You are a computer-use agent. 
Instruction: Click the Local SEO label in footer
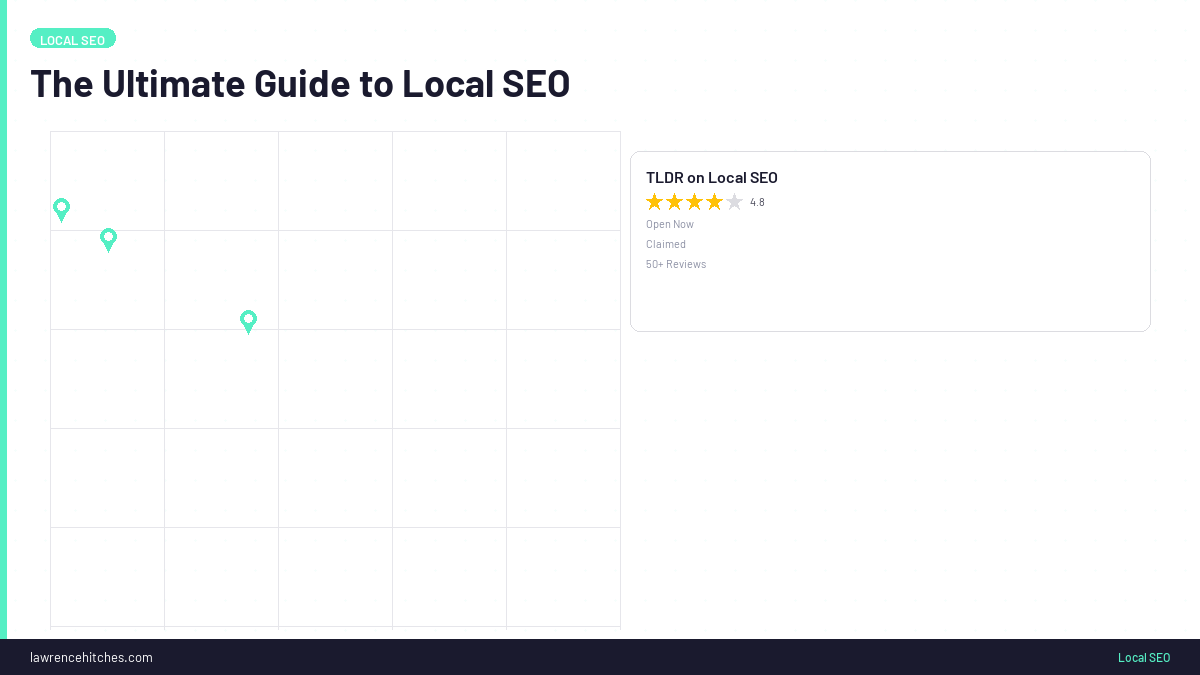[1144, 657]
